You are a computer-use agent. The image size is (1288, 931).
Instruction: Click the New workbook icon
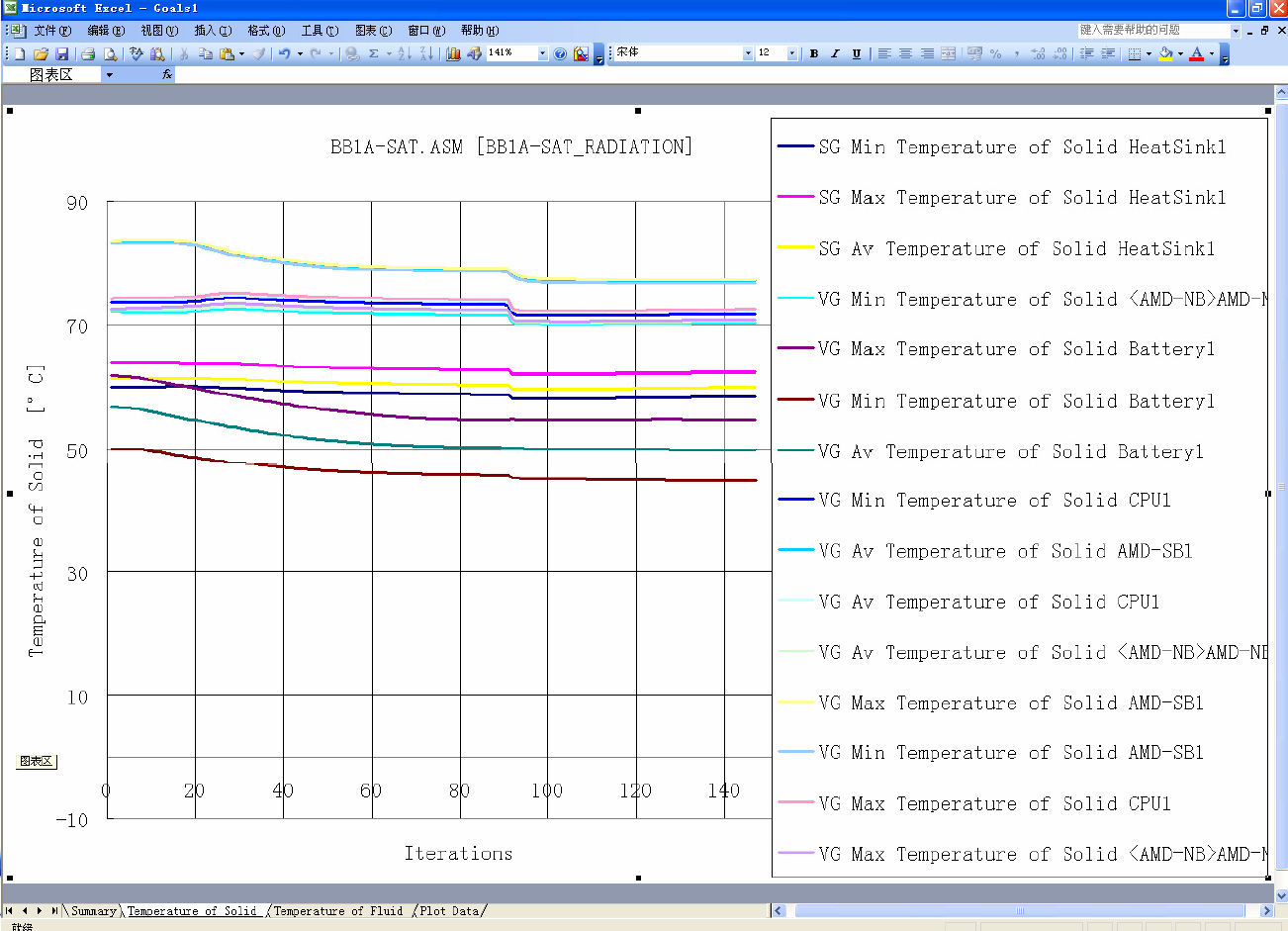(x=19, y=53)
